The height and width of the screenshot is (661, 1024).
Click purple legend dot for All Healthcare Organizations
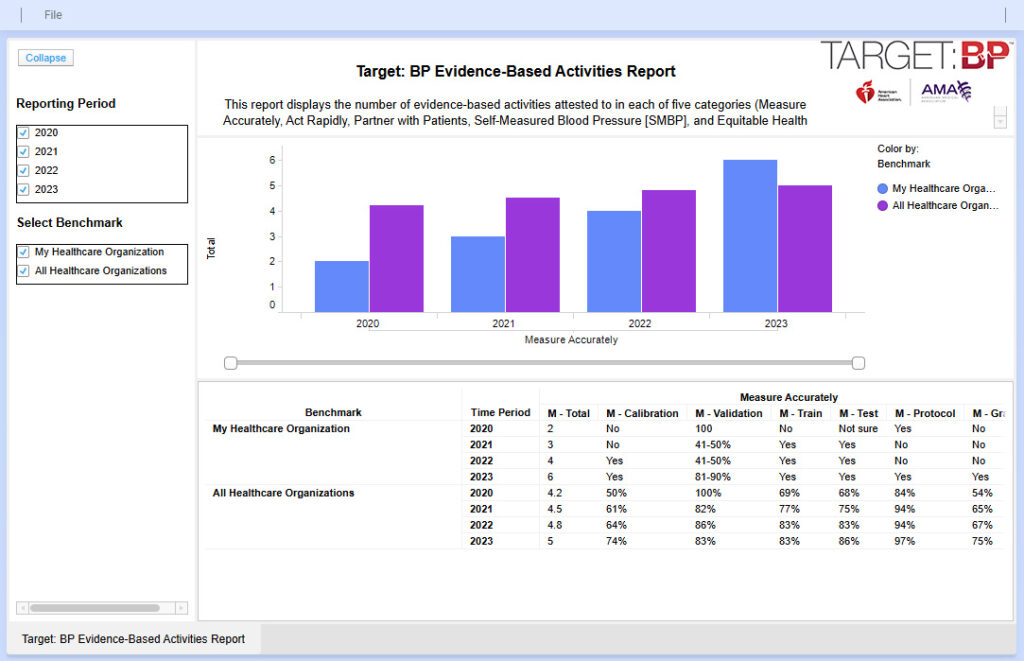click(882, 205)
